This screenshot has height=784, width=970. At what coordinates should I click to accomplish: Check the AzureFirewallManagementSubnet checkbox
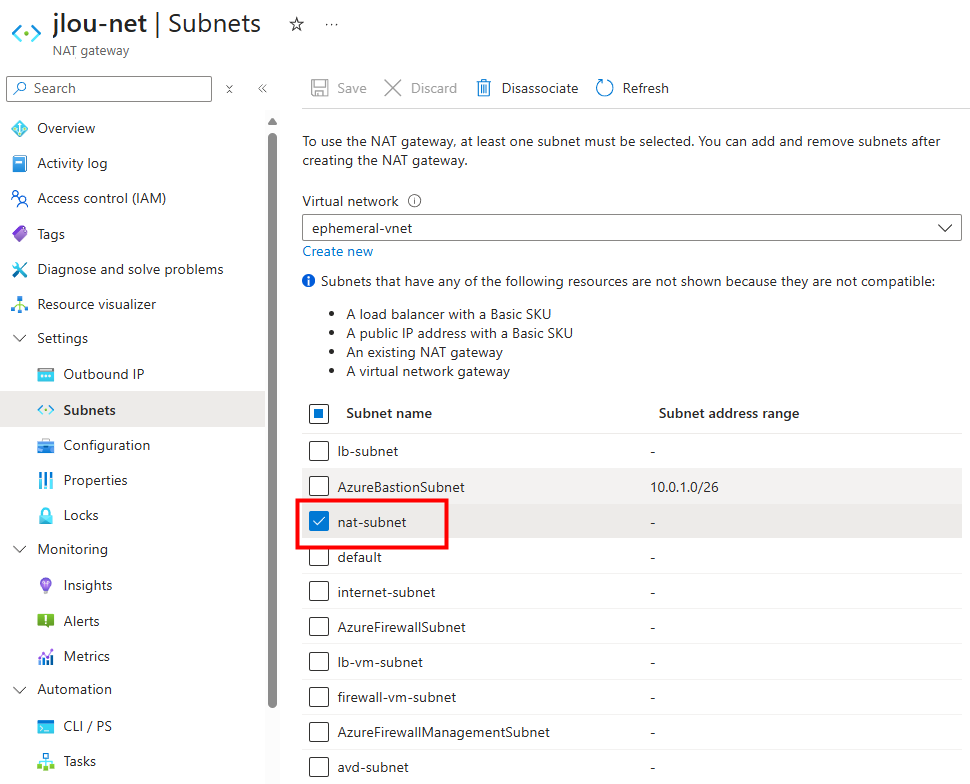coord(319,732)
